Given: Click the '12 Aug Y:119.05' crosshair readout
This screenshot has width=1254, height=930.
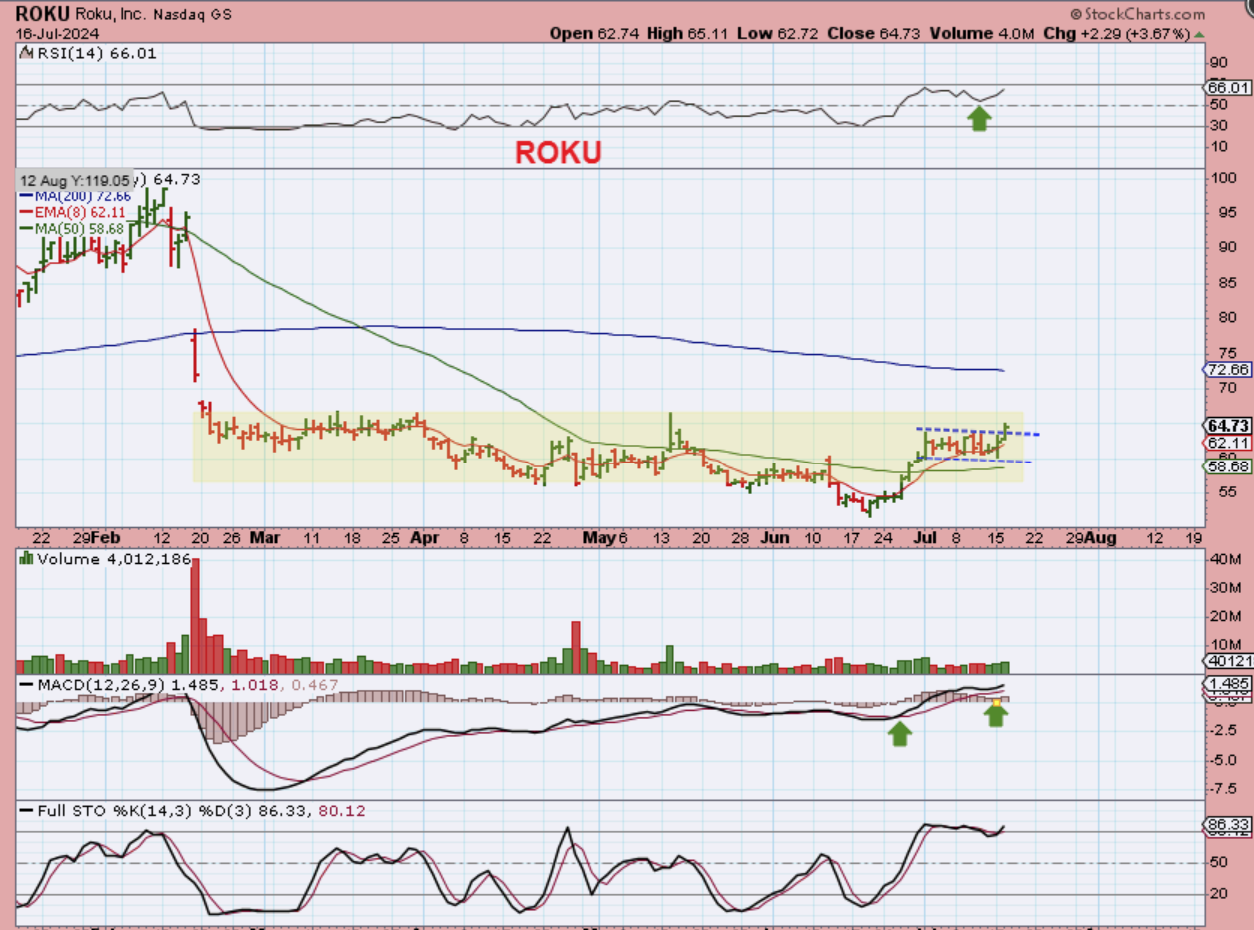Looking at the screenshot, I should point(75,180).
